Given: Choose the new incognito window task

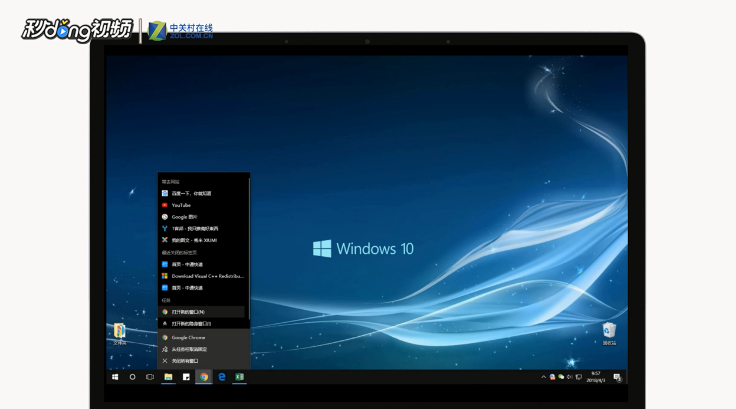Looking at the screenshot, I should tap(202, 324).
